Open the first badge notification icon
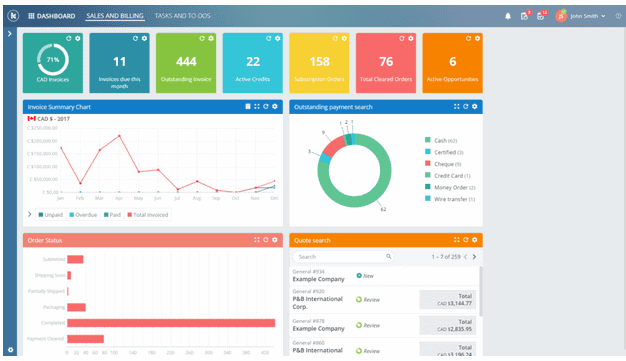The image size is (626, 361). (x=525, y=16)
